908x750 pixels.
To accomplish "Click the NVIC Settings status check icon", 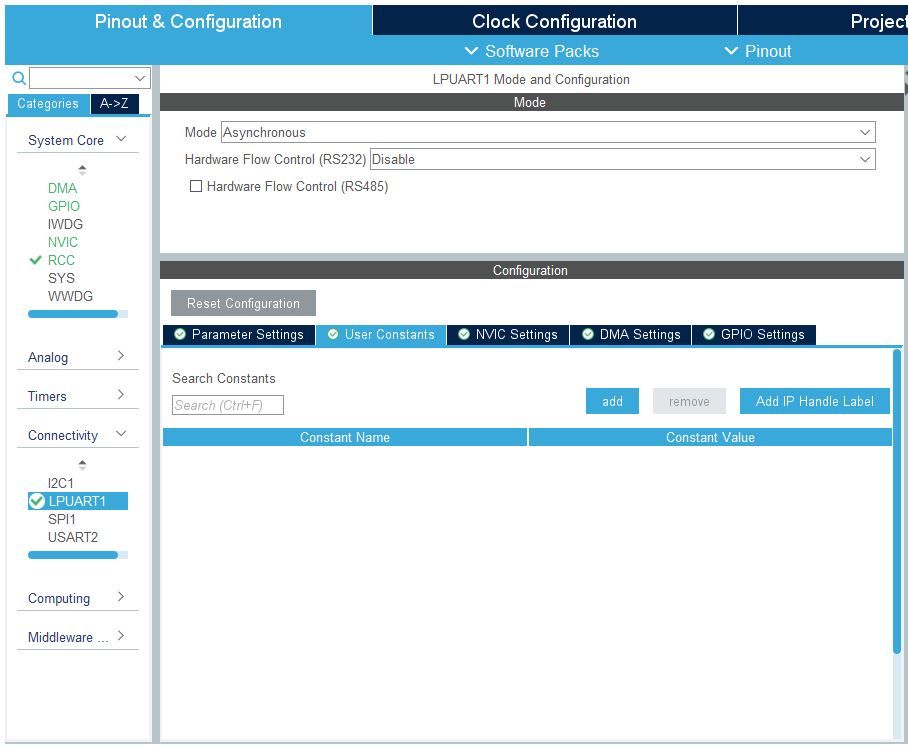I will [464, 334].
